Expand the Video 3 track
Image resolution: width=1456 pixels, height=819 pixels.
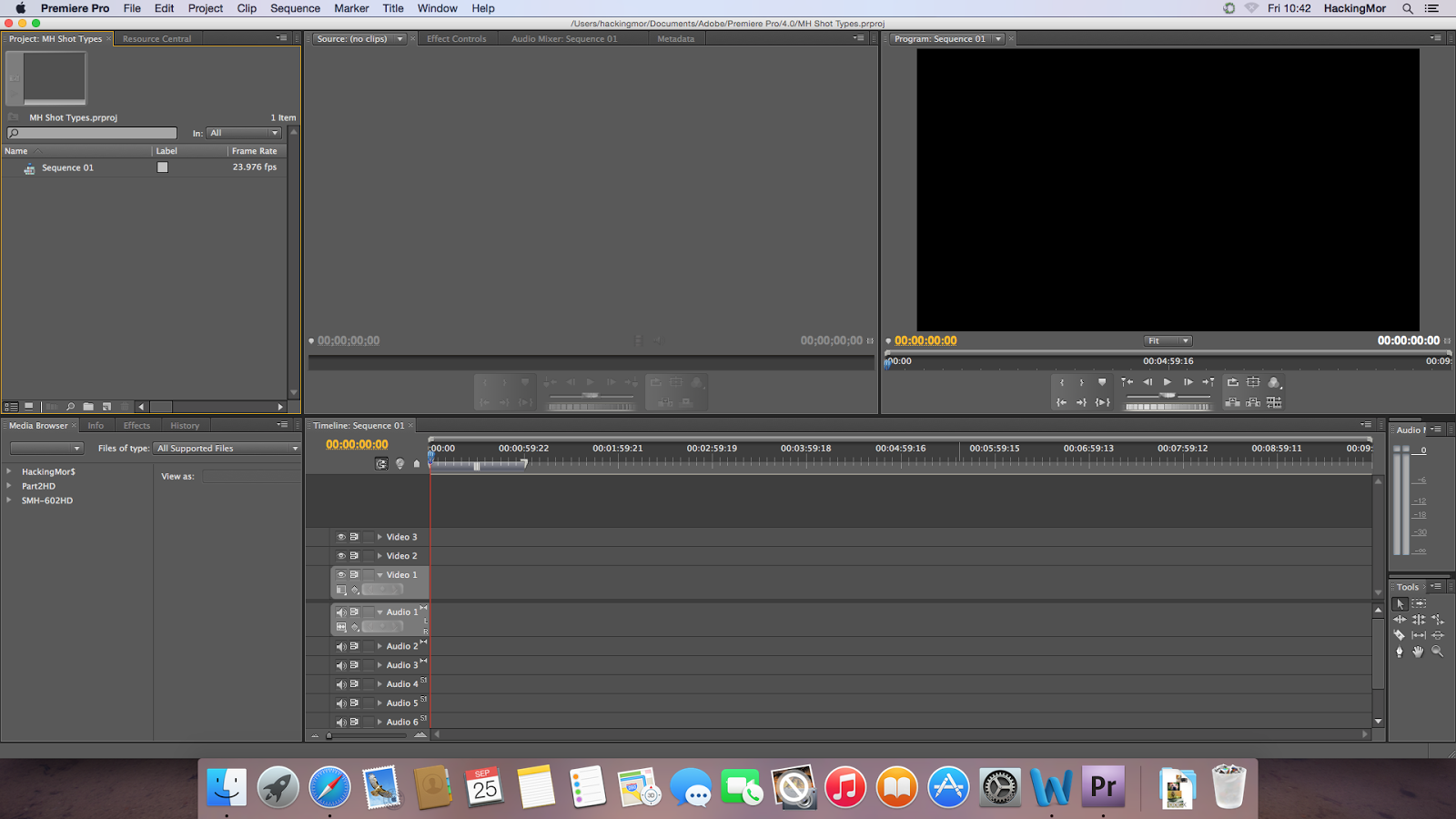[379, 537]
